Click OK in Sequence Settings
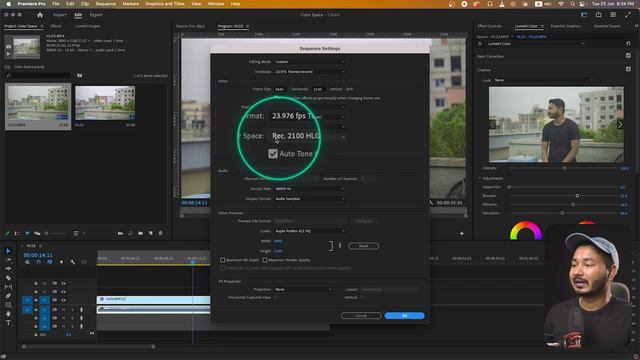This screenshot has width=640, height=360. [404, 316]
